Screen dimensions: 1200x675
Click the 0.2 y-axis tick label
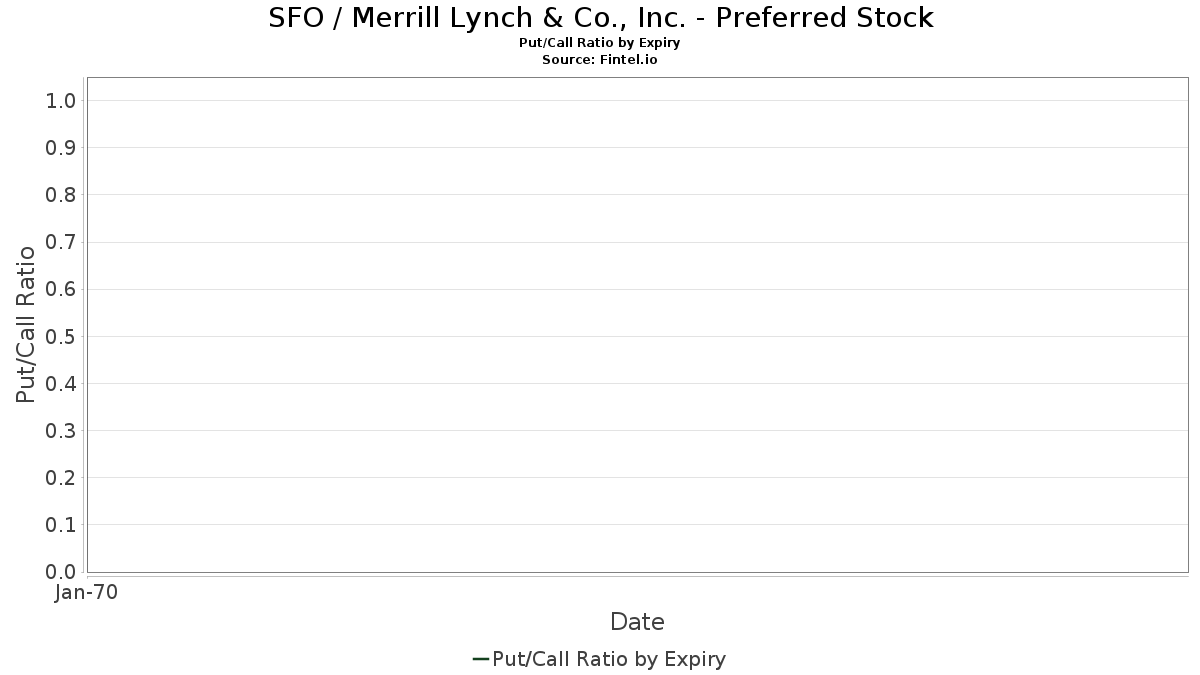click(x=61, y=478)
